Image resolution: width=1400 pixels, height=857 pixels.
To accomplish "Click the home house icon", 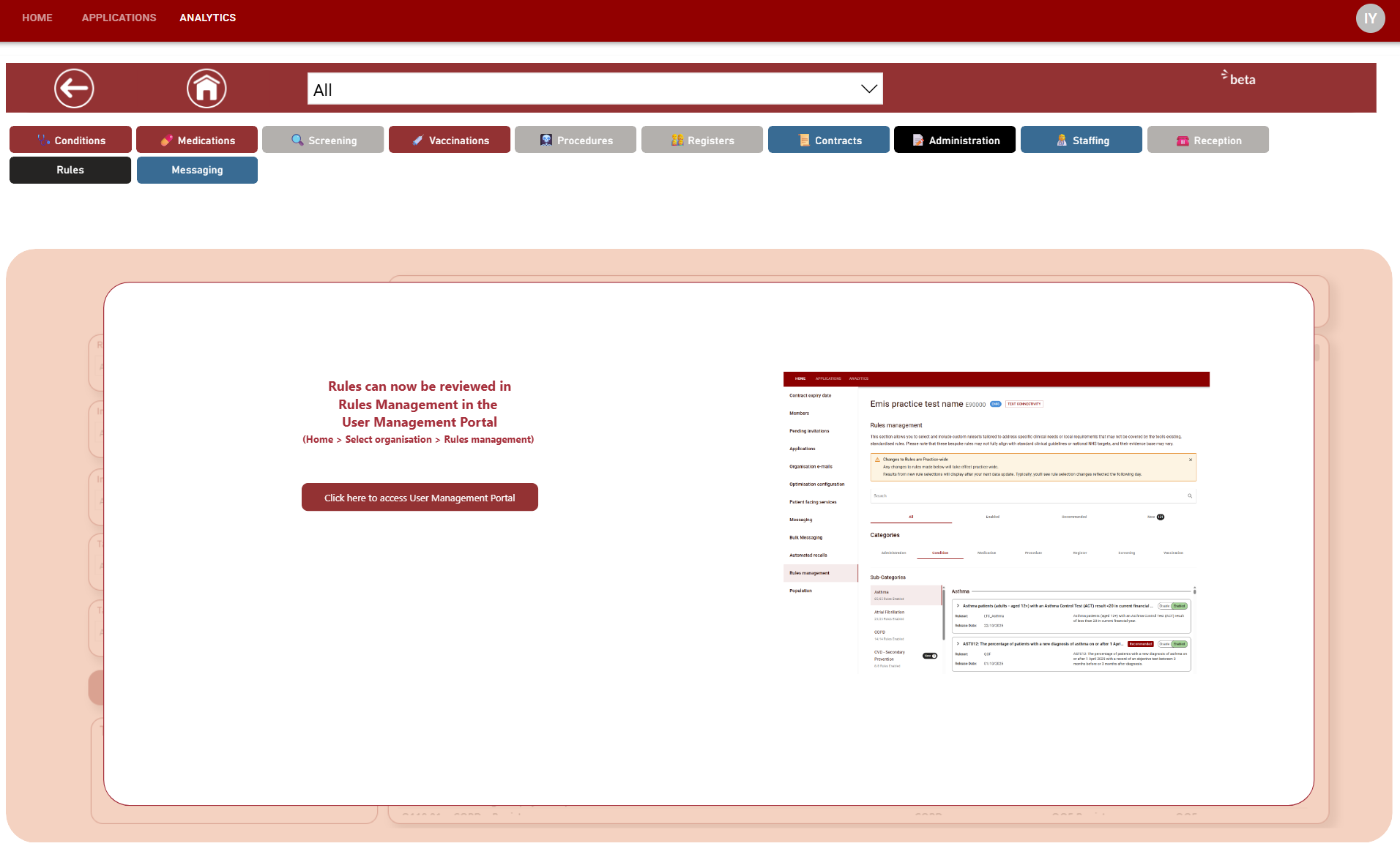I will (x=206, y=89).
